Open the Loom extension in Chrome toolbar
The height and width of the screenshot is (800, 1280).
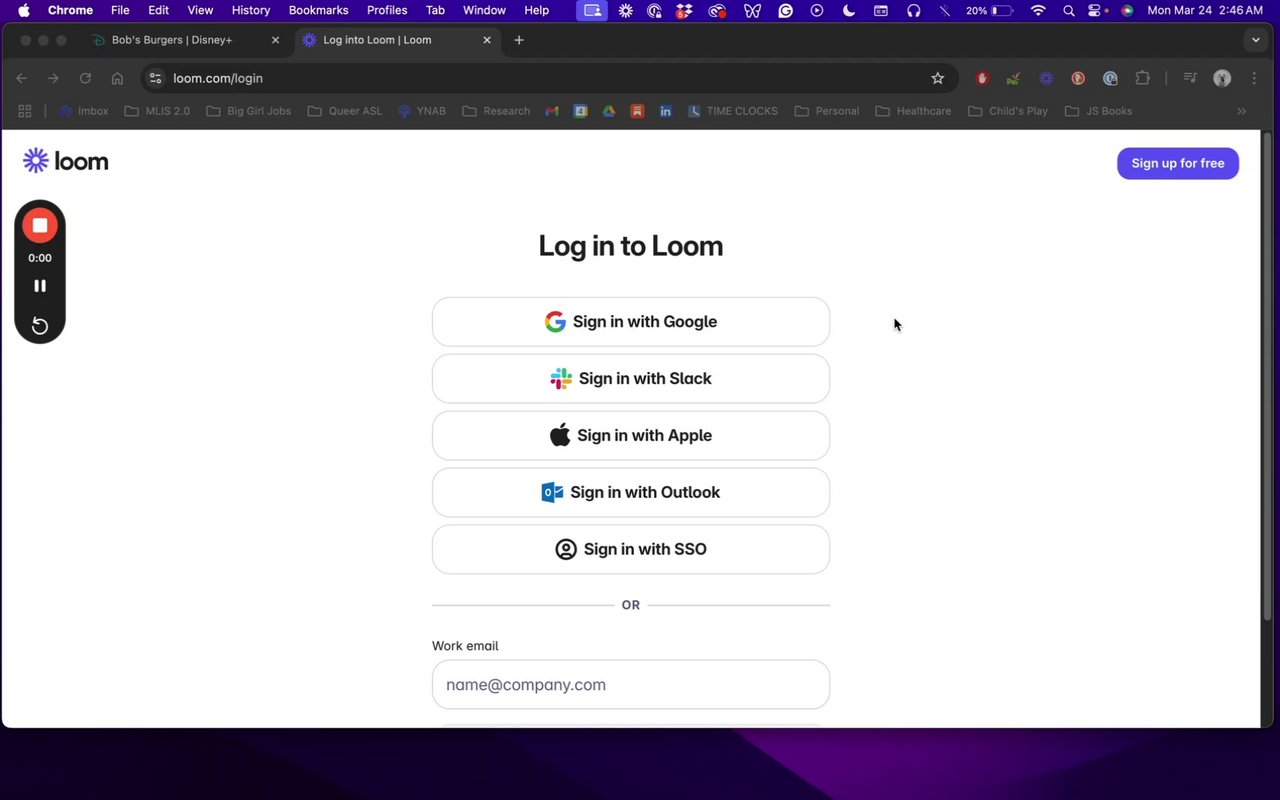tap(1046, 78)
